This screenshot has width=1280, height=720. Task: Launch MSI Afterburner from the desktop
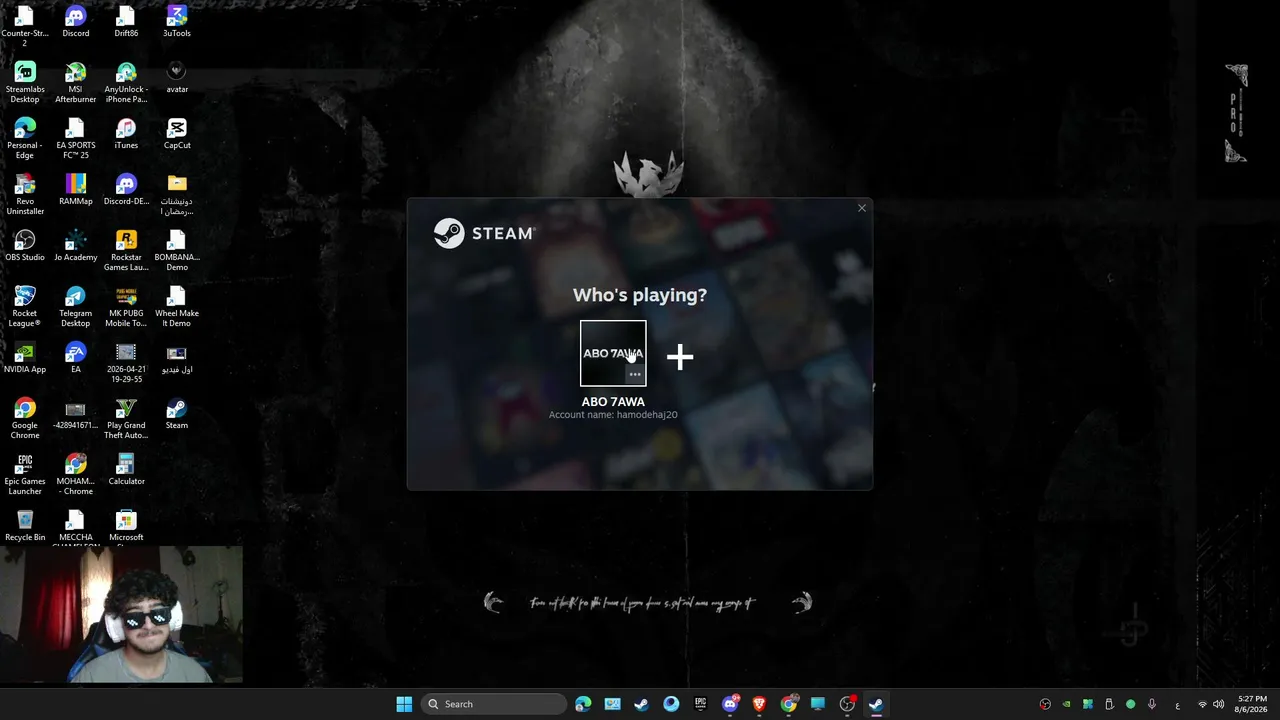[x=75, y=83]
